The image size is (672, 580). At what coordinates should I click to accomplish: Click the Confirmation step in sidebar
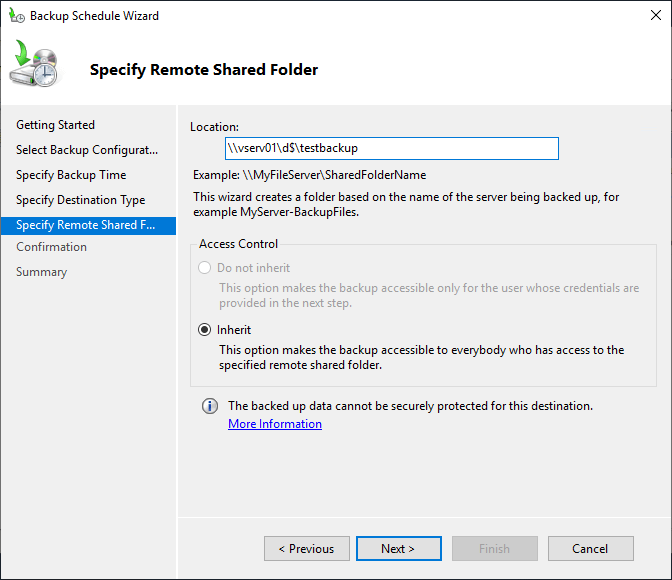click(x=51, y=247)
